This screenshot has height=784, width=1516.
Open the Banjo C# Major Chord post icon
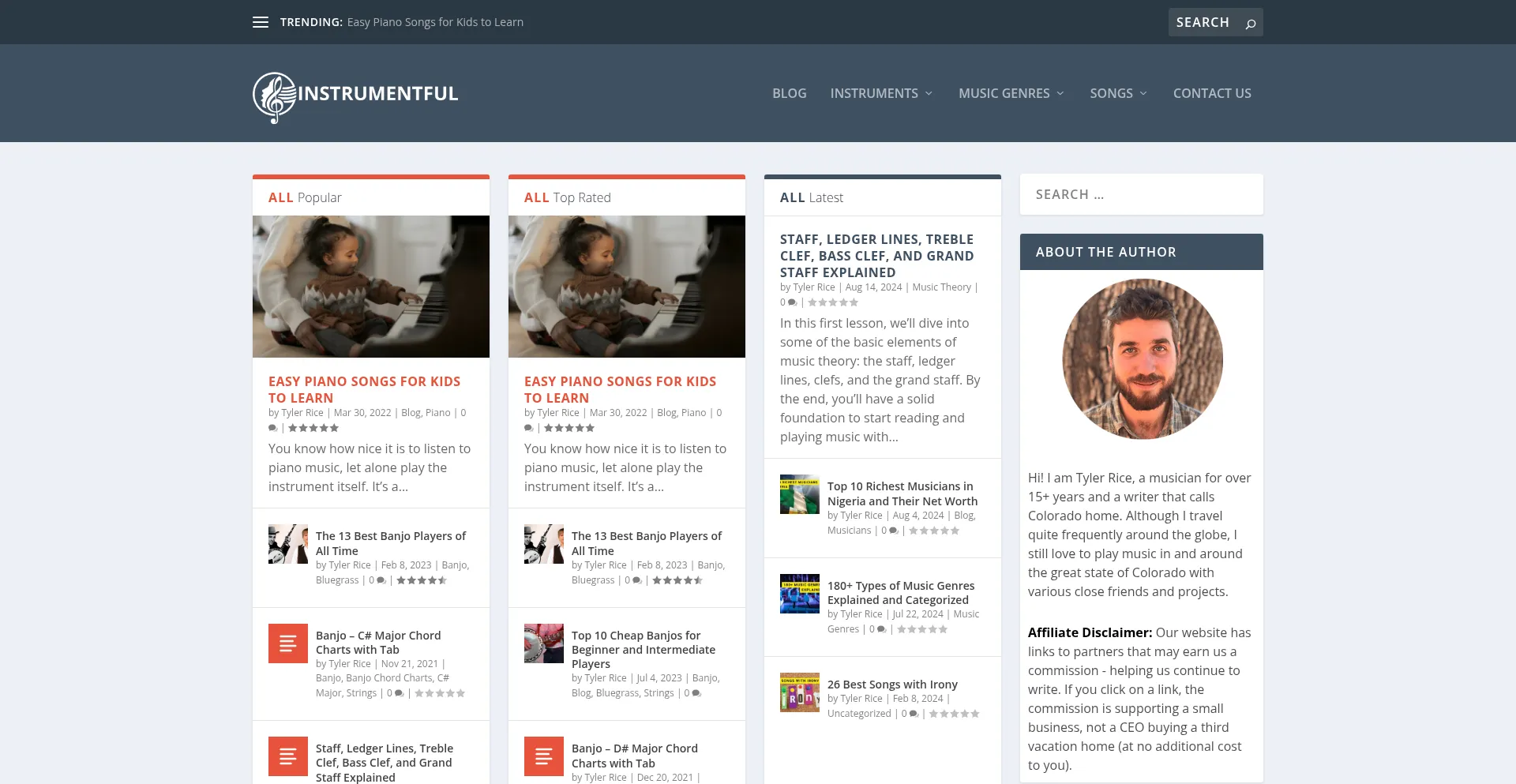click(x=288, y=643)
